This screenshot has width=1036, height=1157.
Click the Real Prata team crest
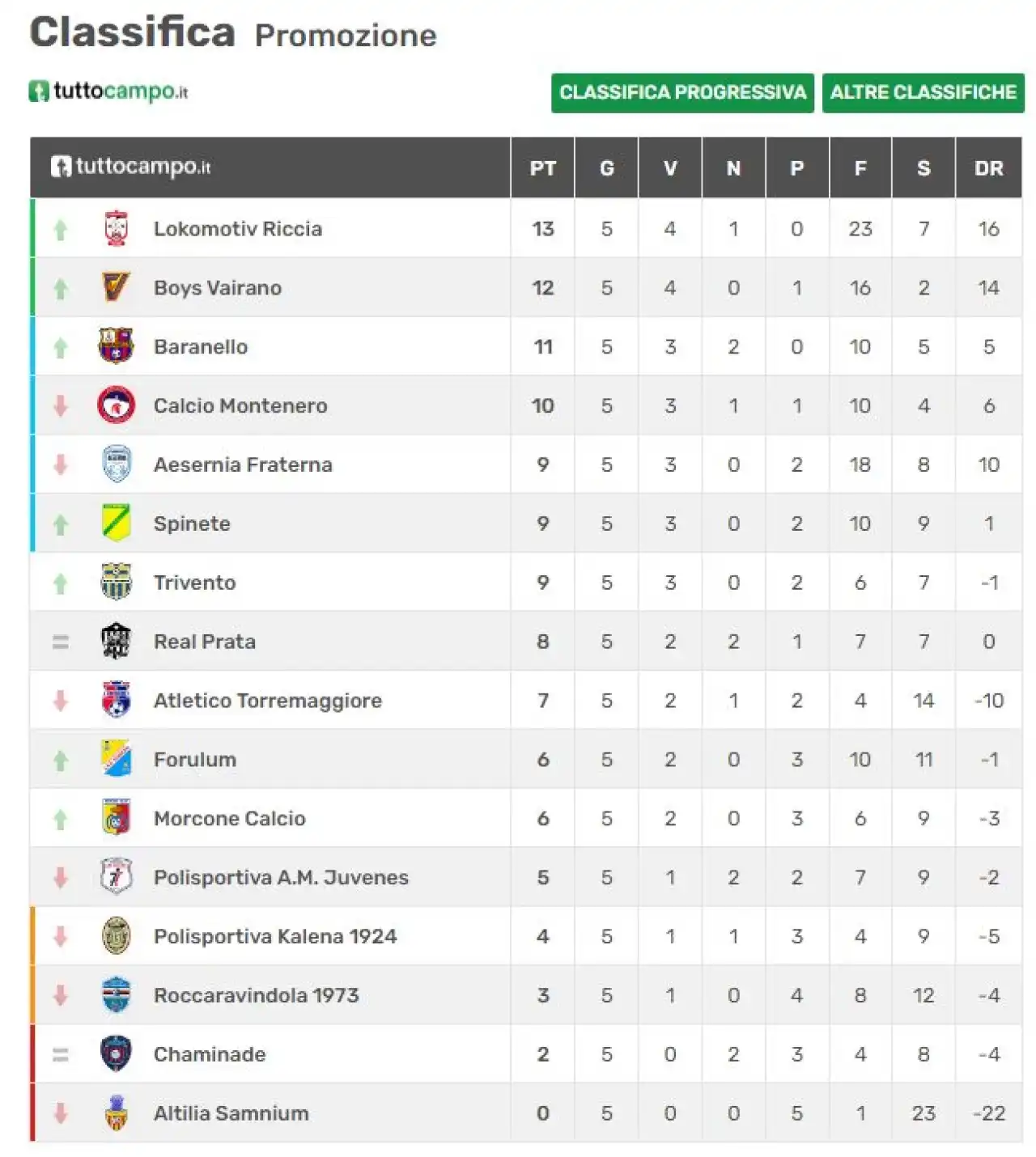(x=117, y=642)
